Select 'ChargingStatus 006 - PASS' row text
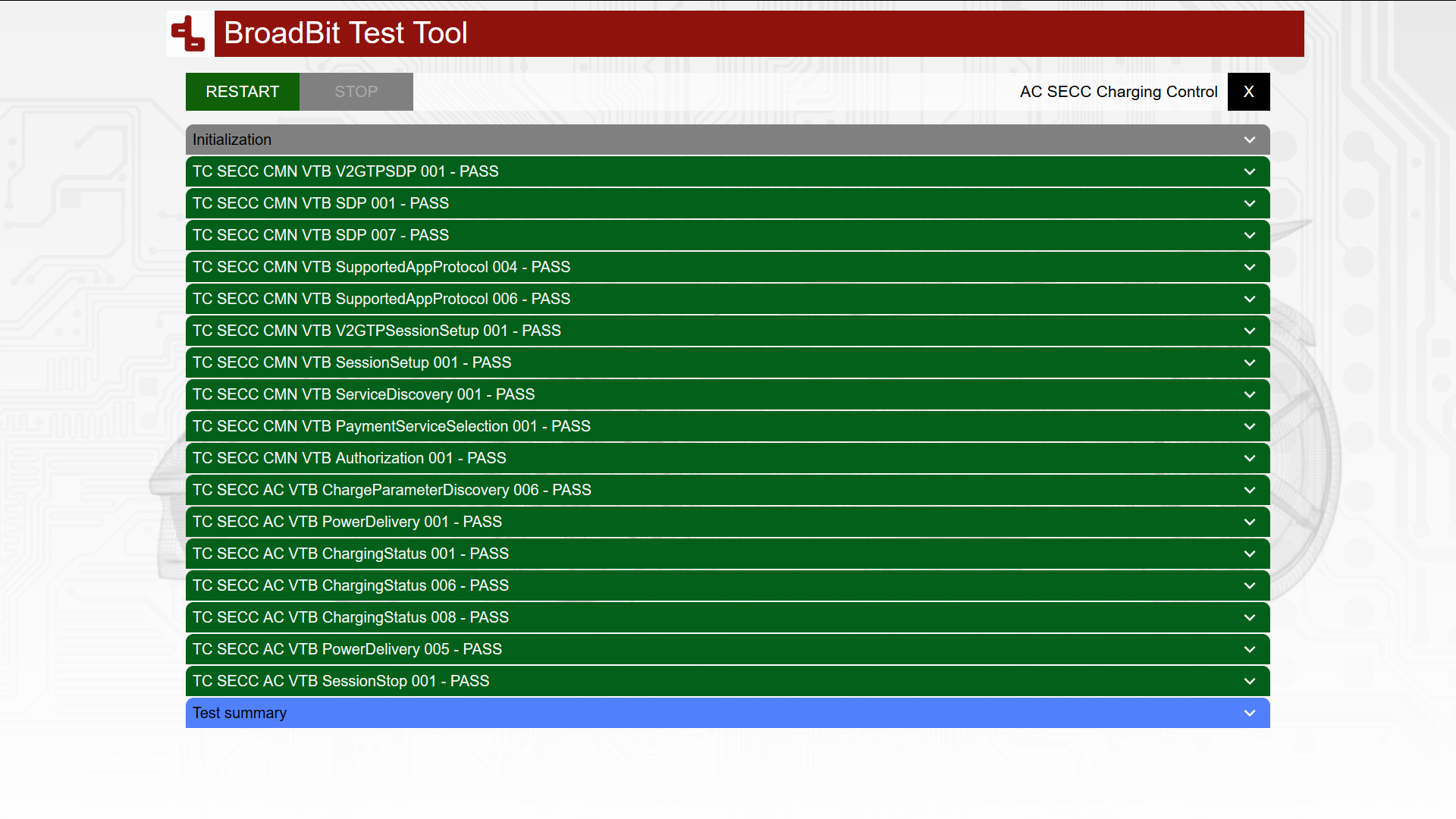The height and width of the screenshot is (819, 1456). (x=350, y=585)
